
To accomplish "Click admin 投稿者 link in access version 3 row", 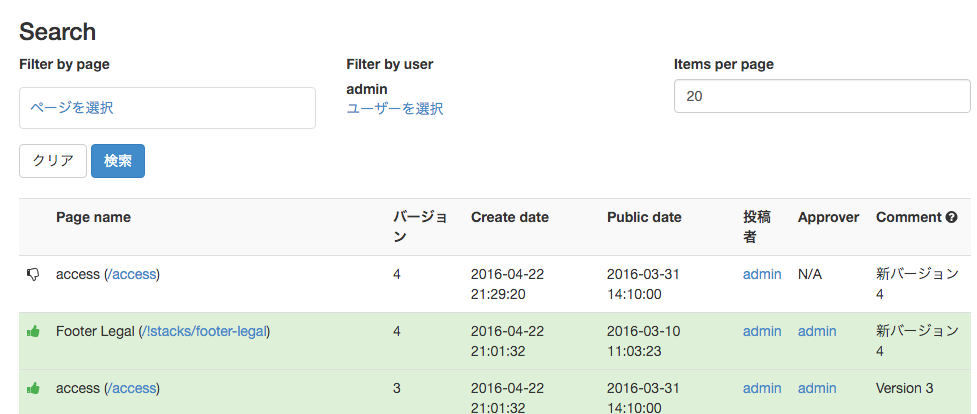I will coord(762,388).
